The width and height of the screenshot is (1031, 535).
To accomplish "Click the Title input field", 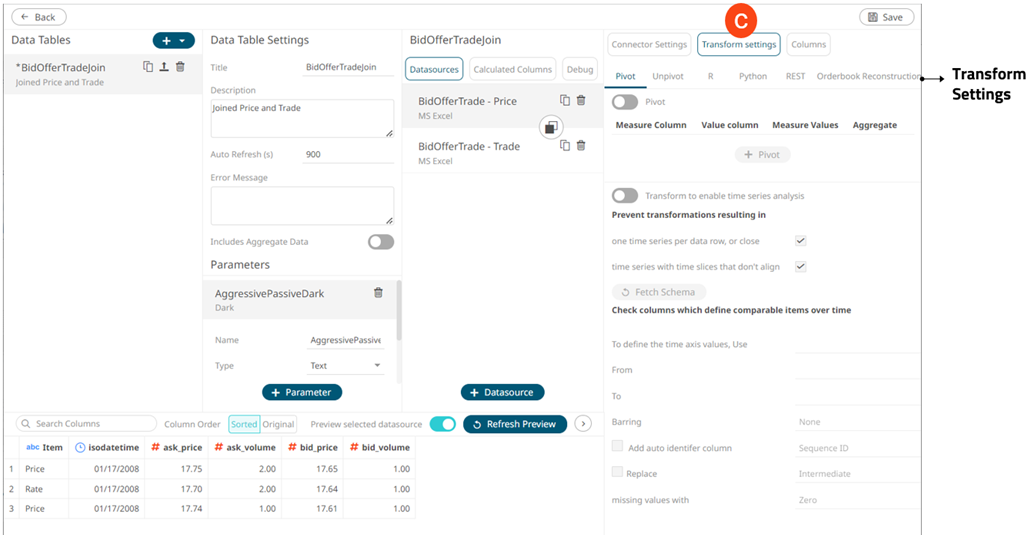I will [x=348, y=67].
